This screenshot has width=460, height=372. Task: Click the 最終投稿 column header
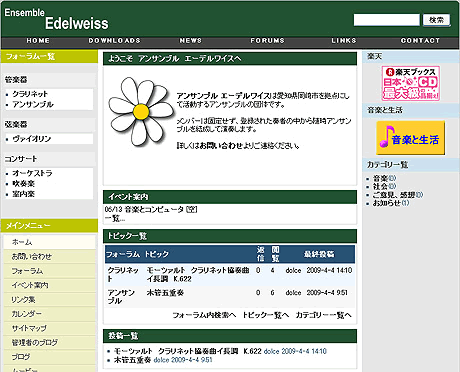point(319,254)
